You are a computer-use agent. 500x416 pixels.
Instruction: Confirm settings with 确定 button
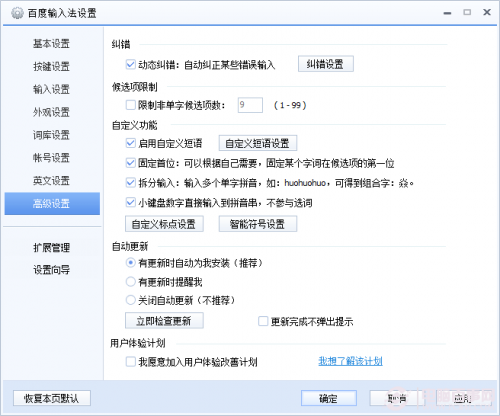(329, 398)
